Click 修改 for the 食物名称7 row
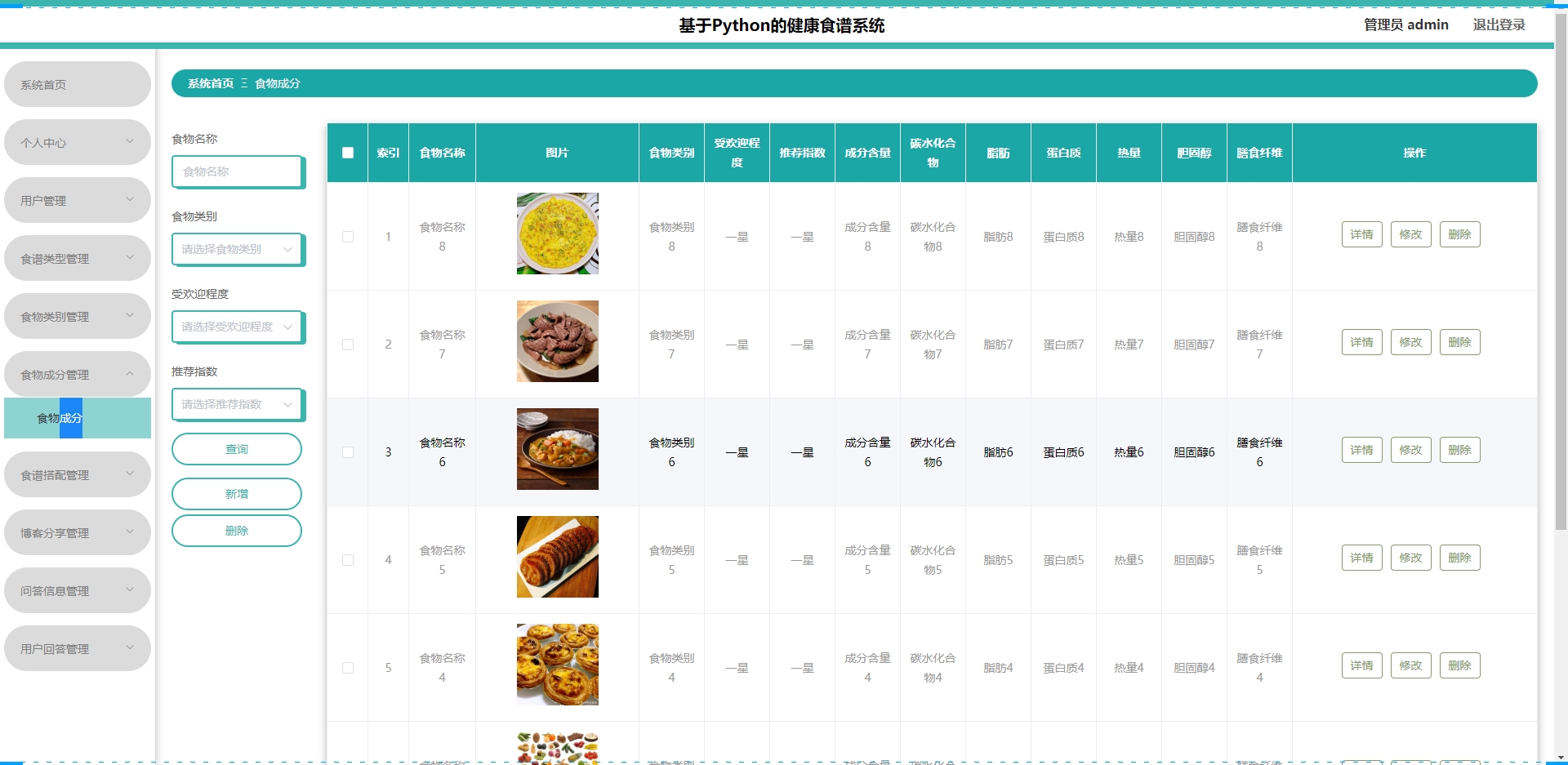Viewport: 1568px width, 765px height. point(1411,342)
